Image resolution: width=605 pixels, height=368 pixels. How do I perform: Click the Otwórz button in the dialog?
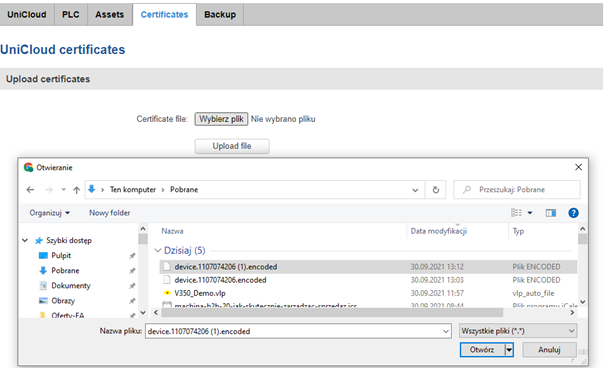[x=482, y=350]
